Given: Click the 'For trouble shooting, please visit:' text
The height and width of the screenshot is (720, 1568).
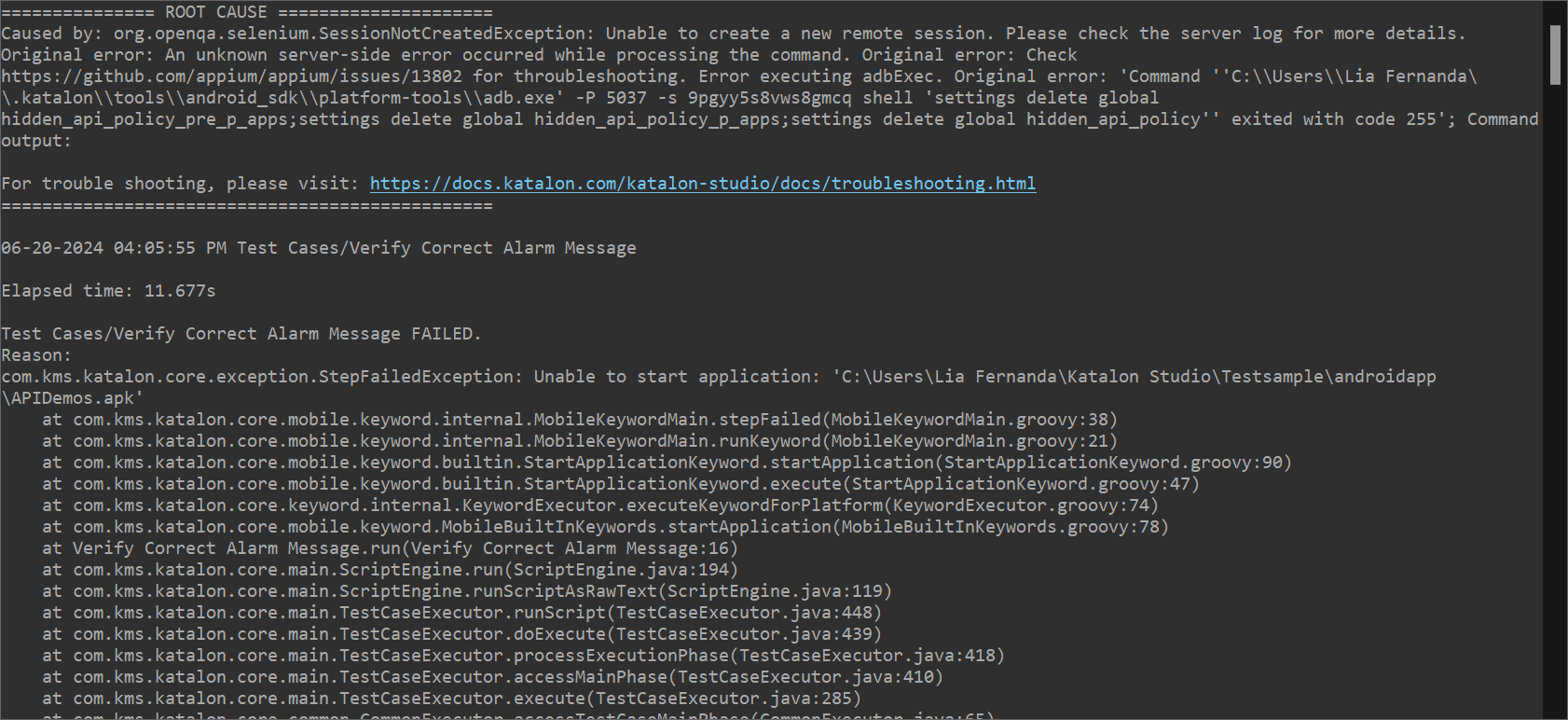Looking at the screenshot, I should pyautogui.click(x=180, y=184).
